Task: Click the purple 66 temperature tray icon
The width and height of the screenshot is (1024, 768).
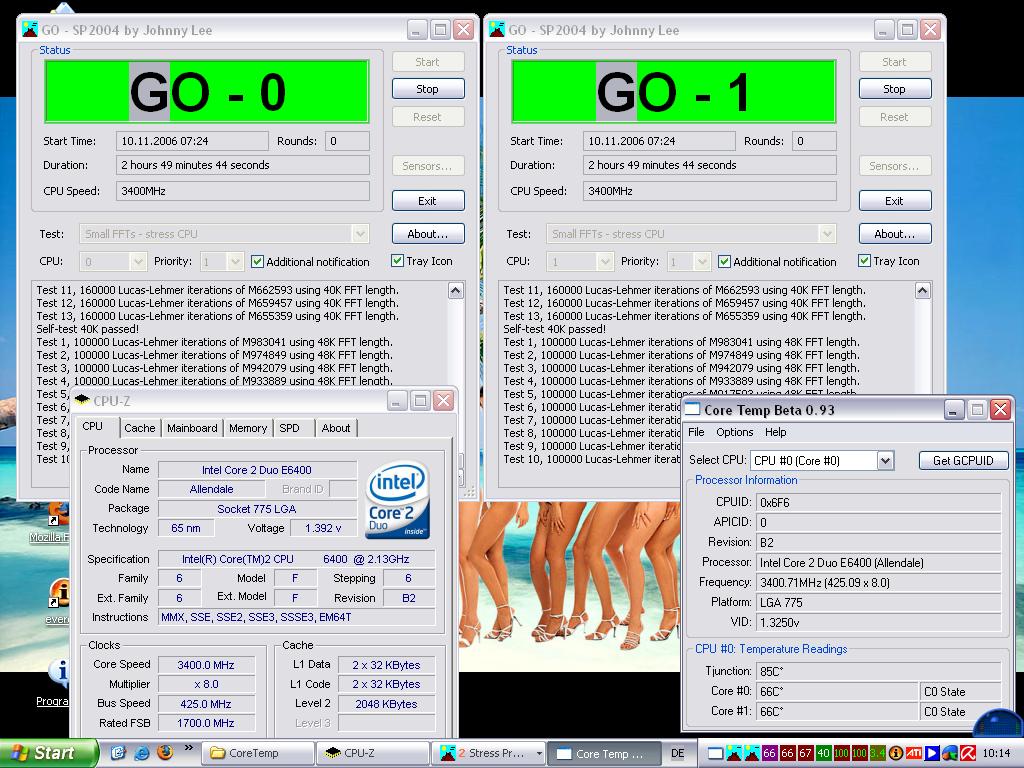Action: click(769, 753)
